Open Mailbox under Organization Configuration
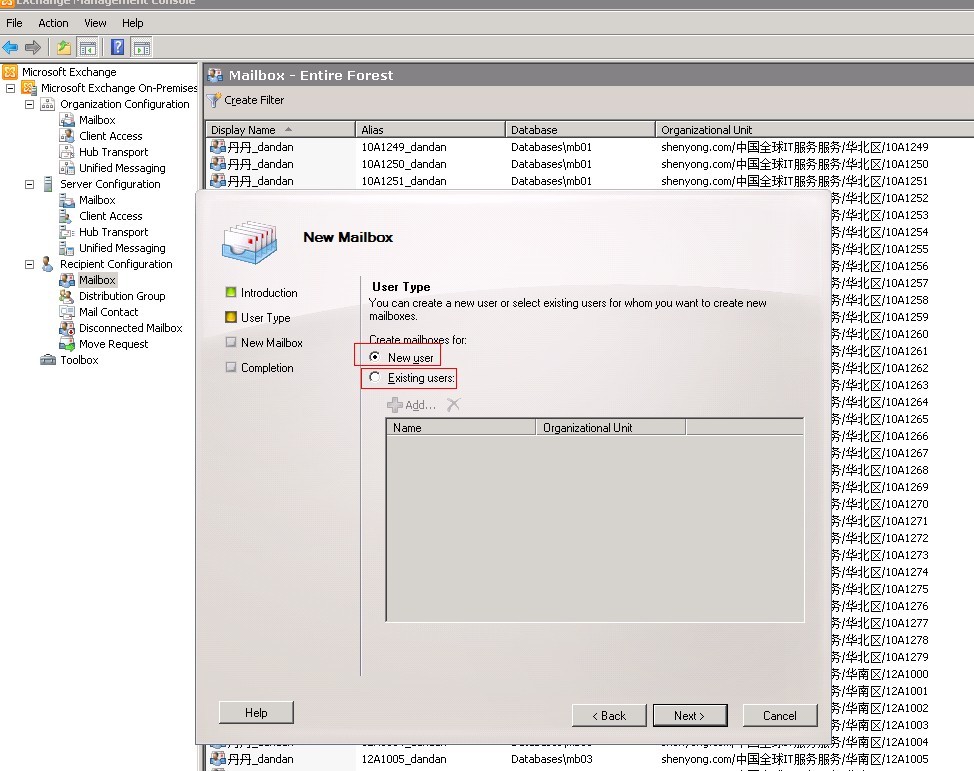The height and width of the screenshot is (771, 974). 97,120
